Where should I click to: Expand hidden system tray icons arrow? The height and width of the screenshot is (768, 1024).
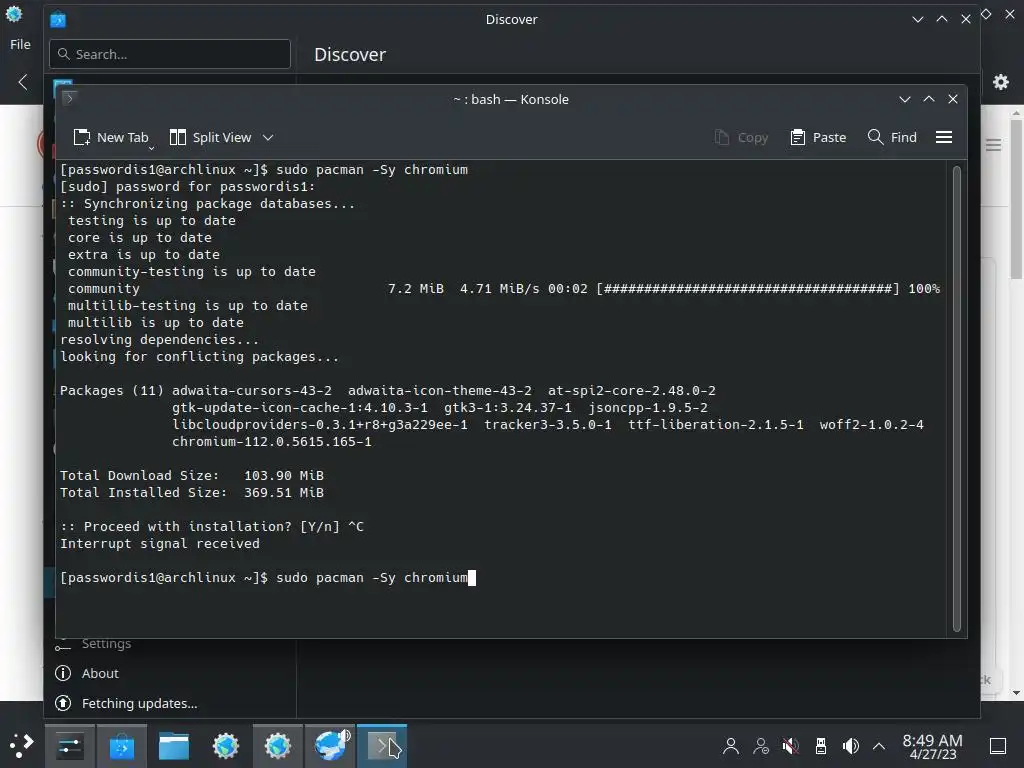point(879,746)
